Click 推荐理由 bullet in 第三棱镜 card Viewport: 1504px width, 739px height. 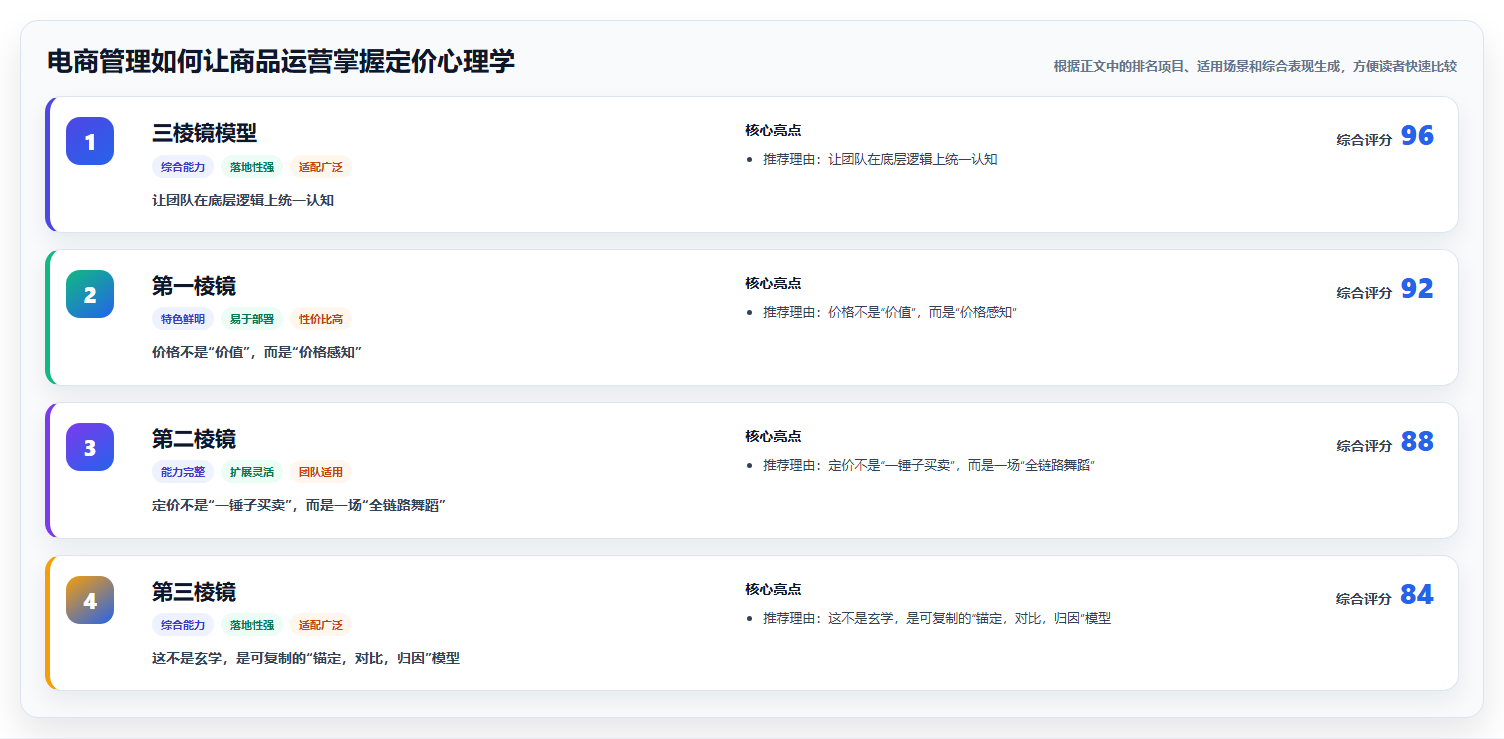pyautogui.click(x=937, y=618)
